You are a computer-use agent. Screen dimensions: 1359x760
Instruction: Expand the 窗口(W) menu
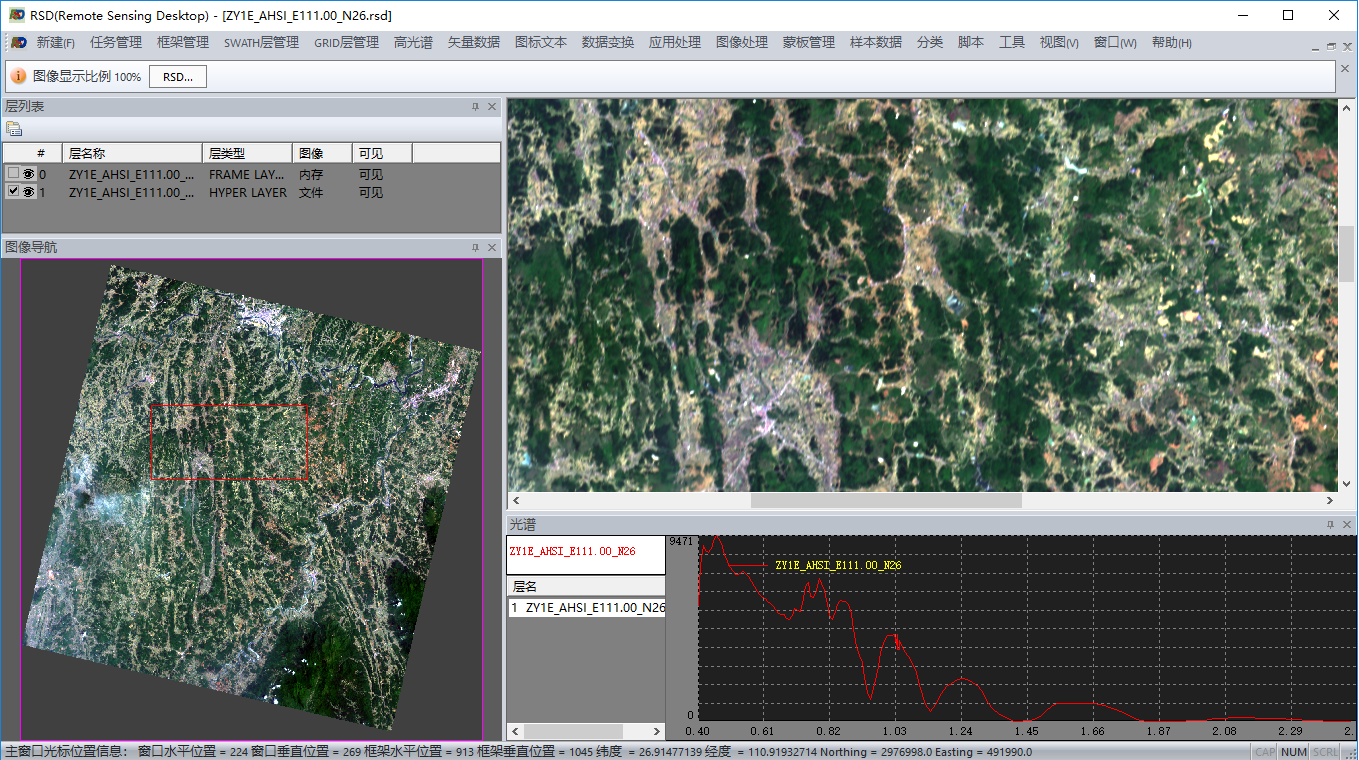(1115, 43)
